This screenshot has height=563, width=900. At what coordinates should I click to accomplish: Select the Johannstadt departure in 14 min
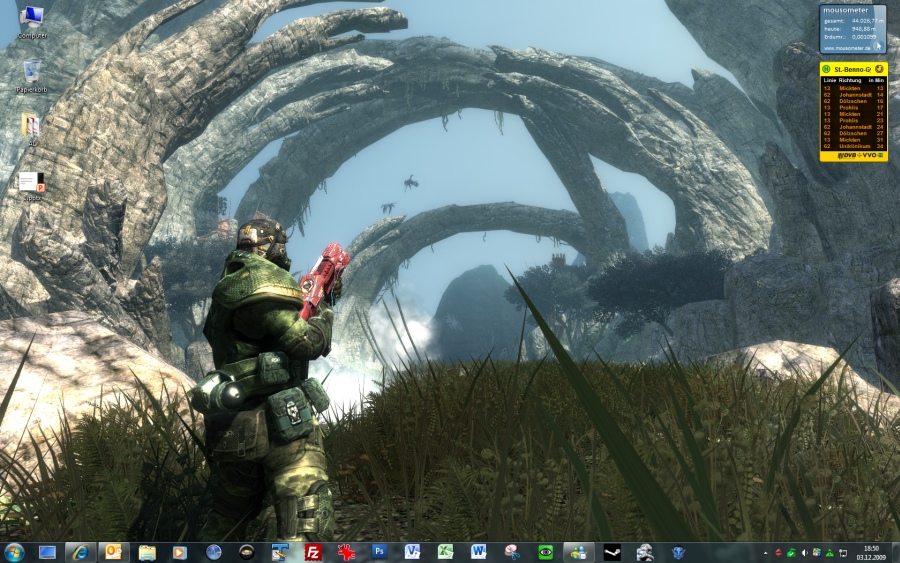point(854,95)
